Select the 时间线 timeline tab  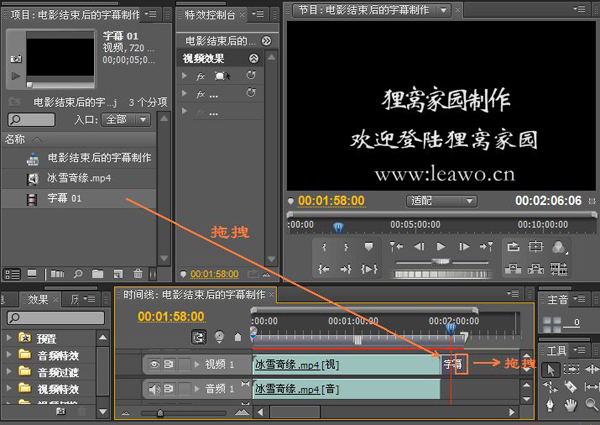(x=195, y=295)
